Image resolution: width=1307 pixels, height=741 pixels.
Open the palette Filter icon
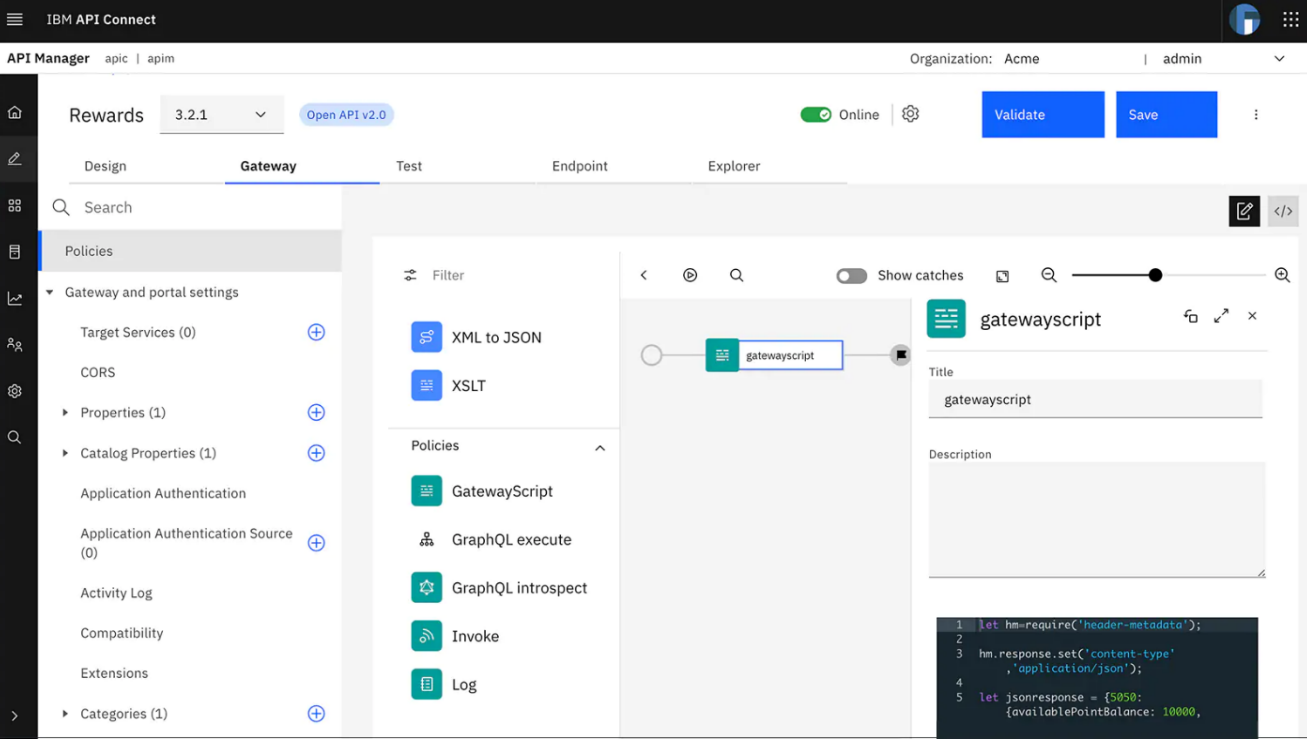pyautogui.click(x=410, y=275)
